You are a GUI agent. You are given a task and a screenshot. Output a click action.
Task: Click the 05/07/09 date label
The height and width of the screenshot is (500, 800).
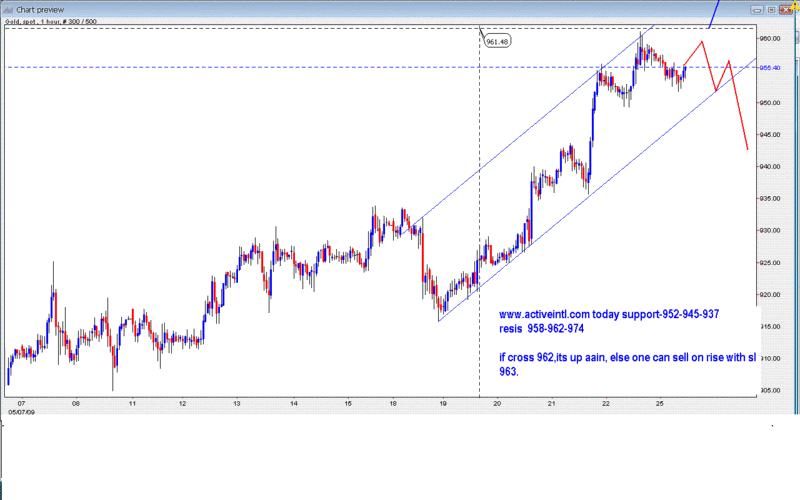pos(22,412)
